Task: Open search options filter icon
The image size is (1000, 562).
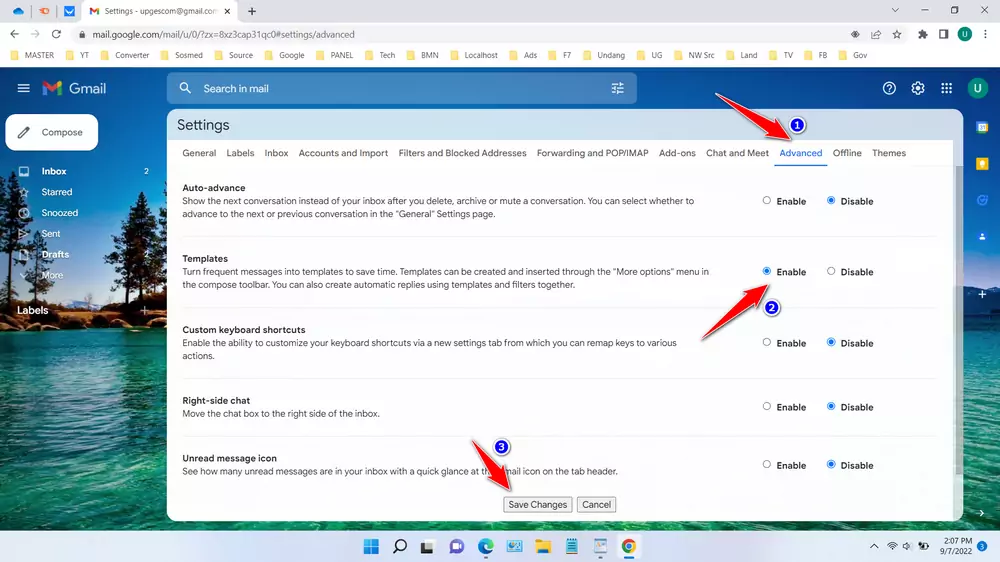Action: click(617, 89)
